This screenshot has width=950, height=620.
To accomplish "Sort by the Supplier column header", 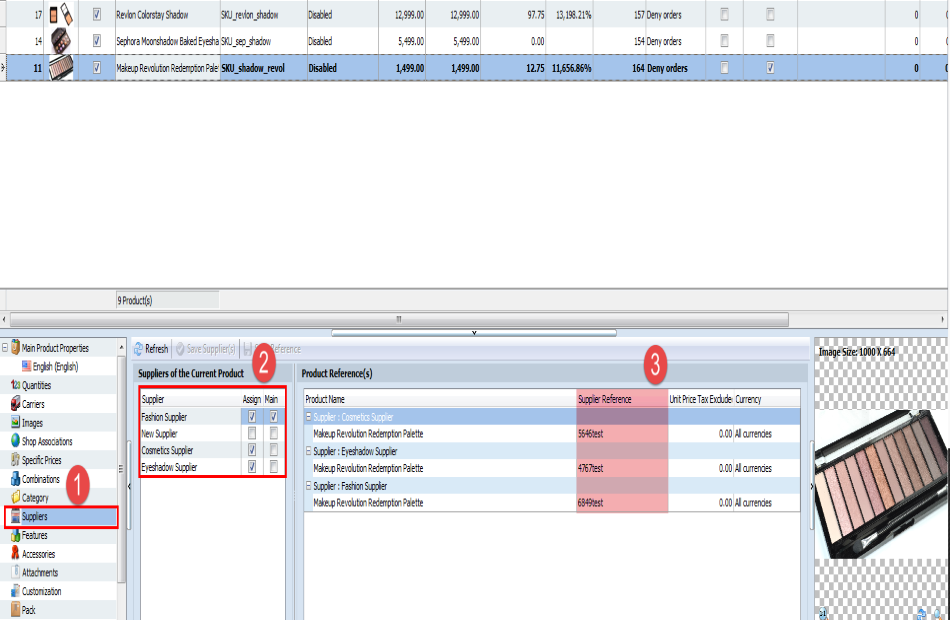I will click(191, 399).
